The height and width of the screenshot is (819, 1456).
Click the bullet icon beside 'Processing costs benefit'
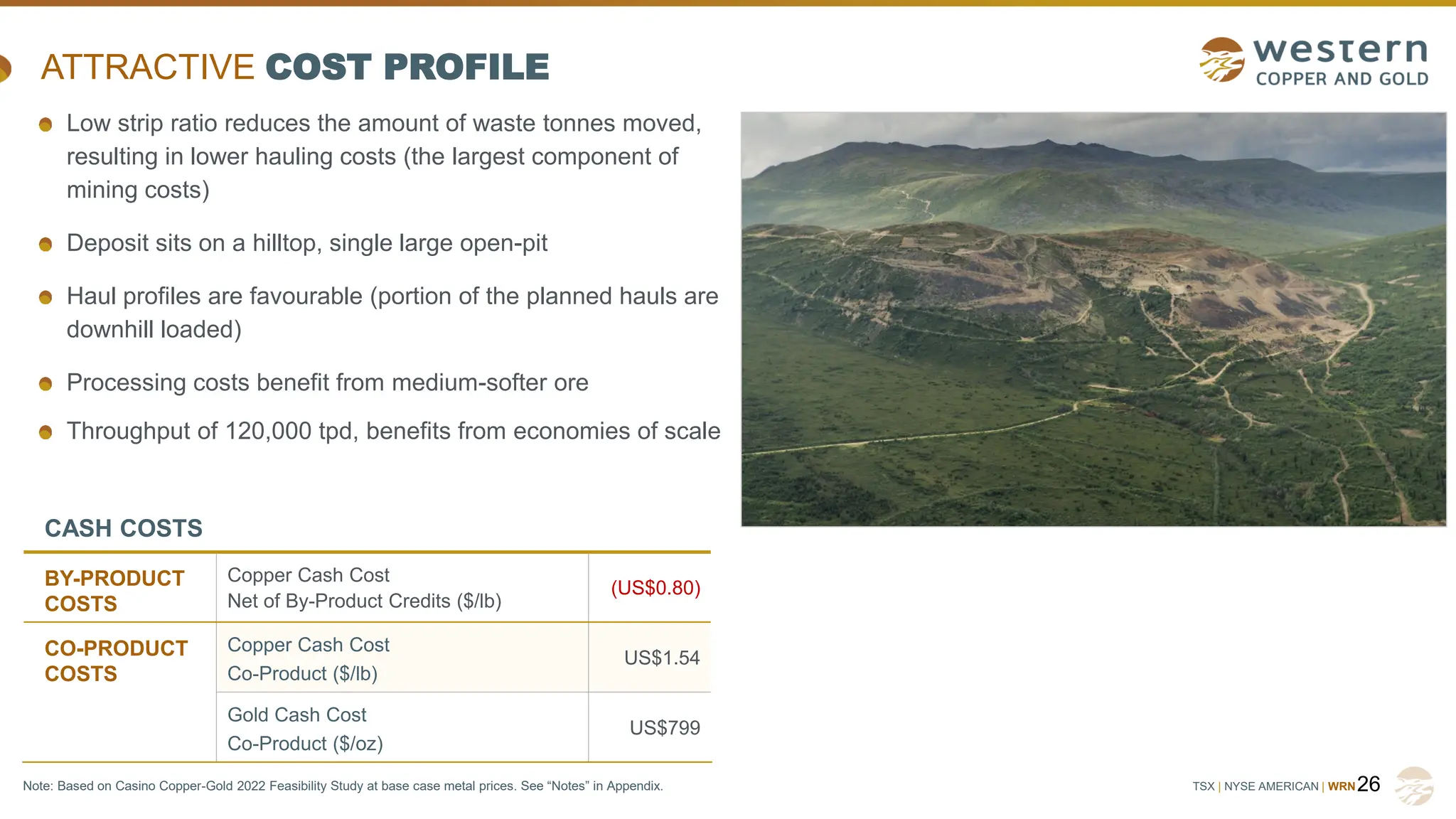click(x=45, y=384)
